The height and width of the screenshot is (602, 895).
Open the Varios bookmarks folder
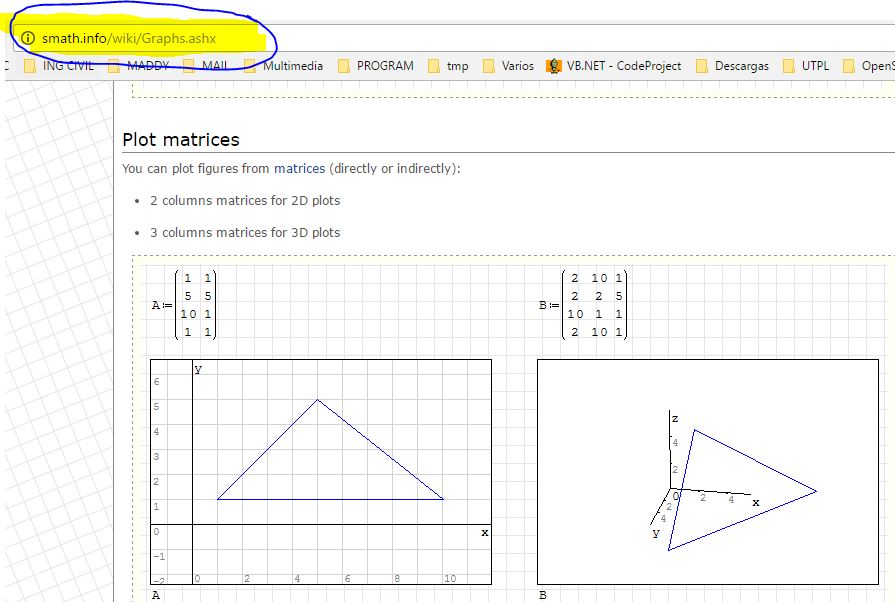(x=508, y=66)
